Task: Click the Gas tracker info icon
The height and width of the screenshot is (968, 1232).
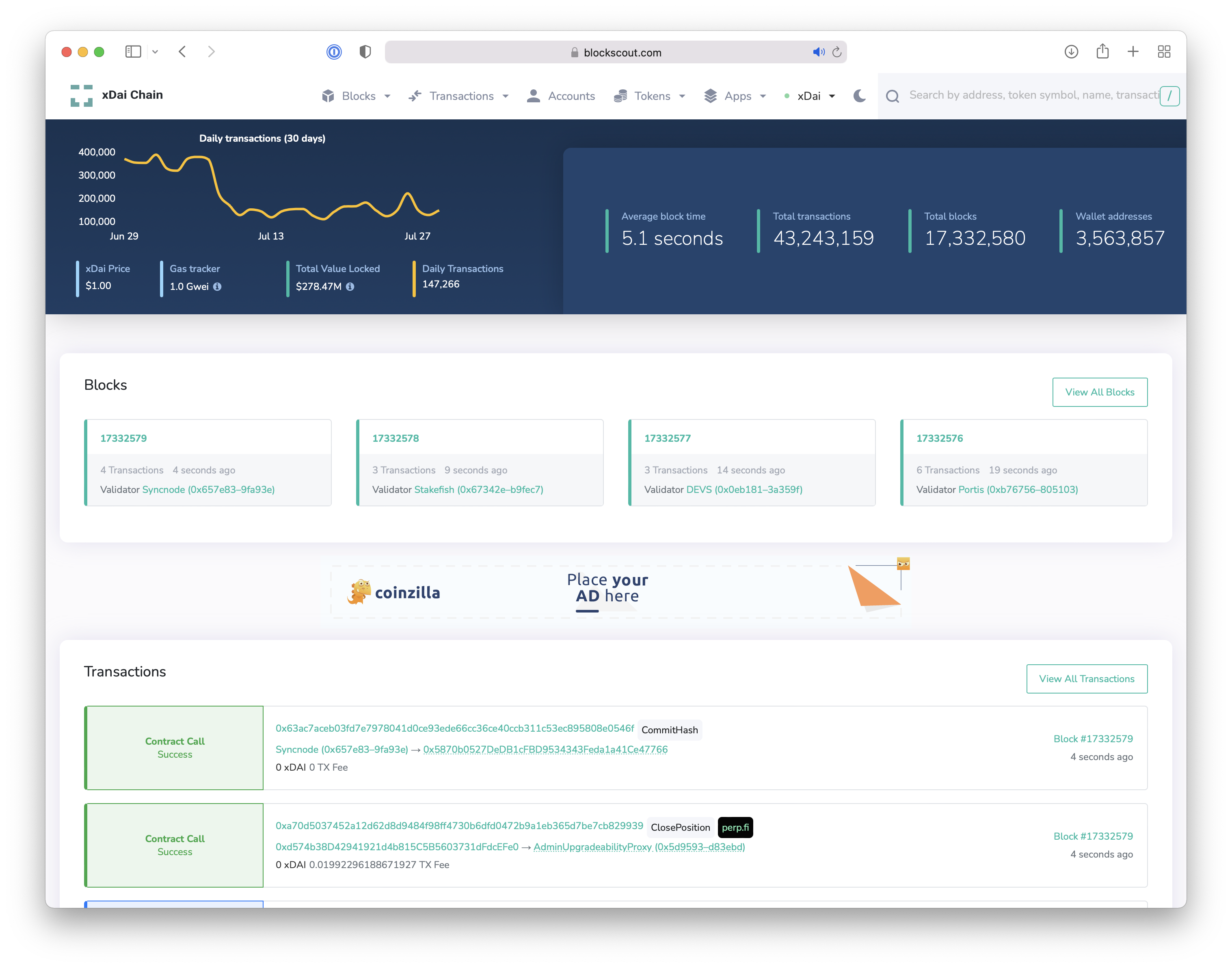Action: point(217,287)
